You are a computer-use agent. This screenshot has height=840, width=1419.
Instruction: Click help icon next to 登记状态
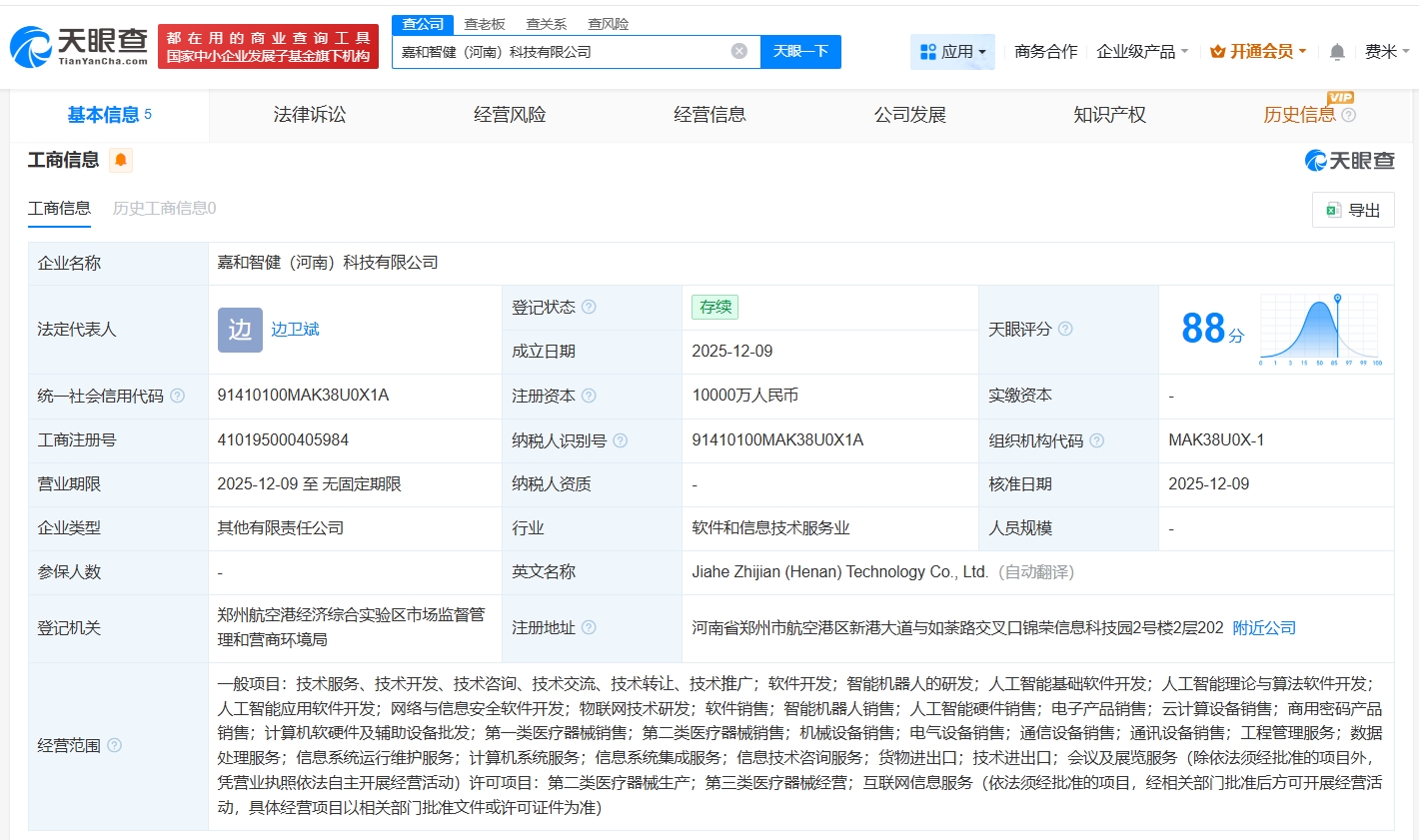(589, 307)
